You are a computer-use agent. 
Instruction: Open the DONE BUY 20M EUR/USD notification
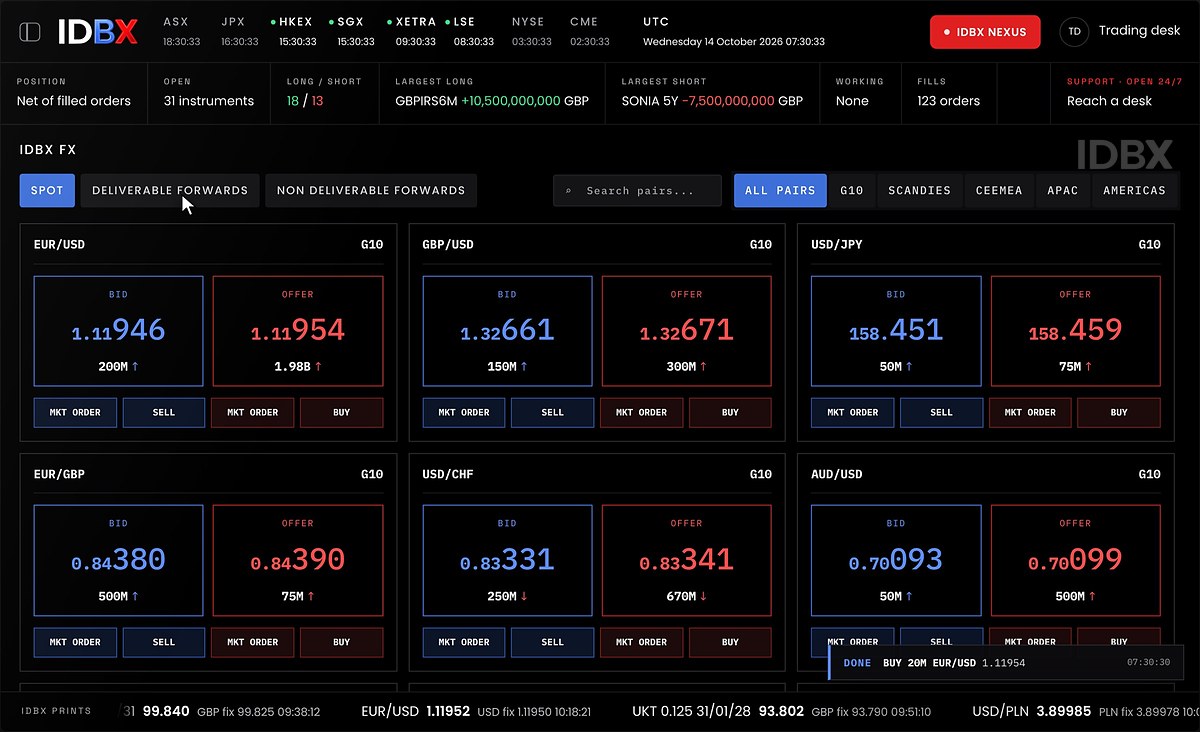click(x=1006, y=663)
